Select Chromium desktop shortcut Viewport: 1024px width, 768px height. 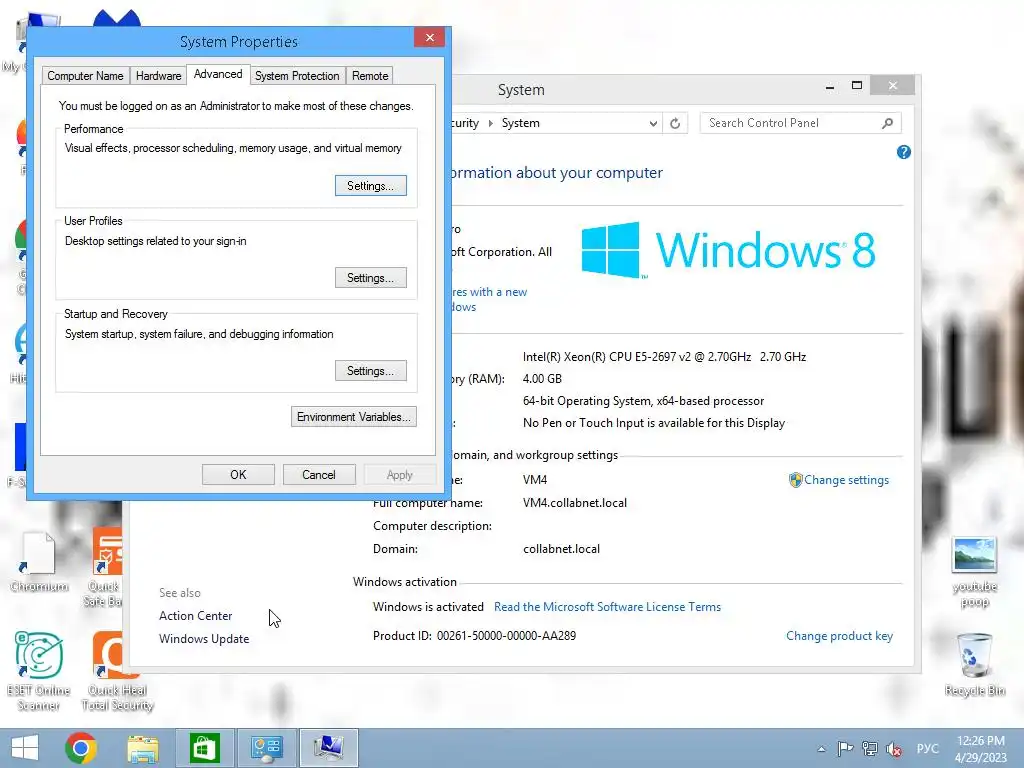click(39, 562)
